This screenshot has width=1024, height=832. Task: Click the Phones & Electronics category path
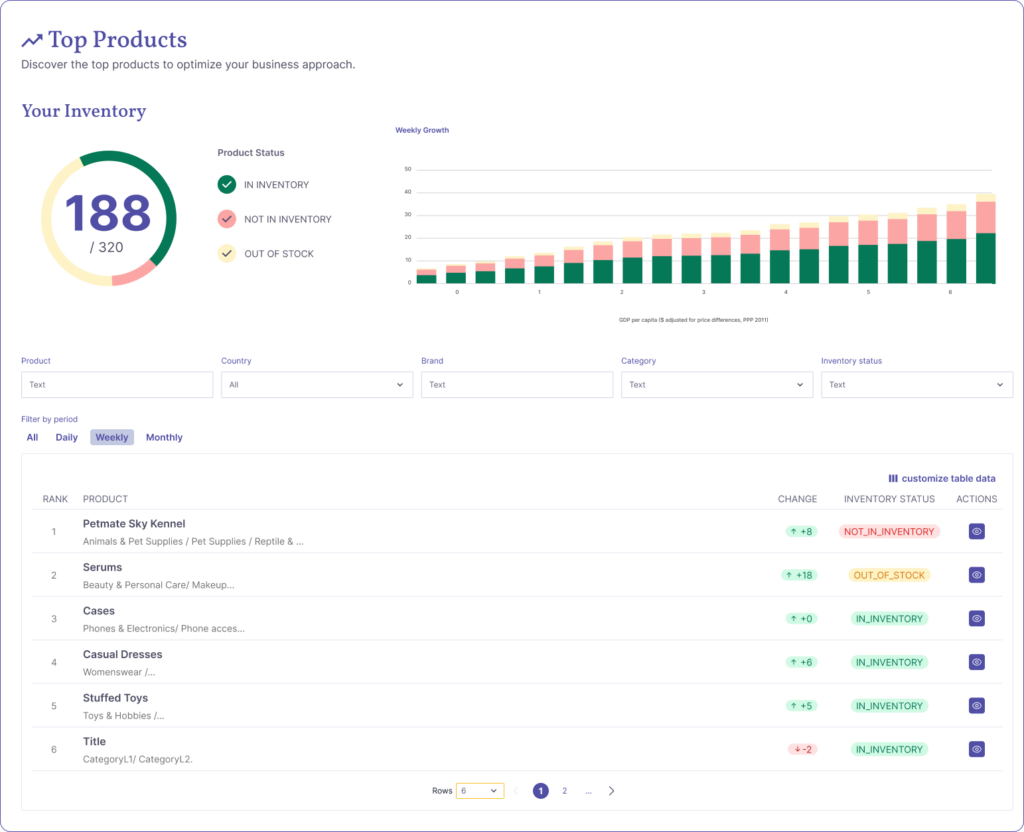click(164, 629)
